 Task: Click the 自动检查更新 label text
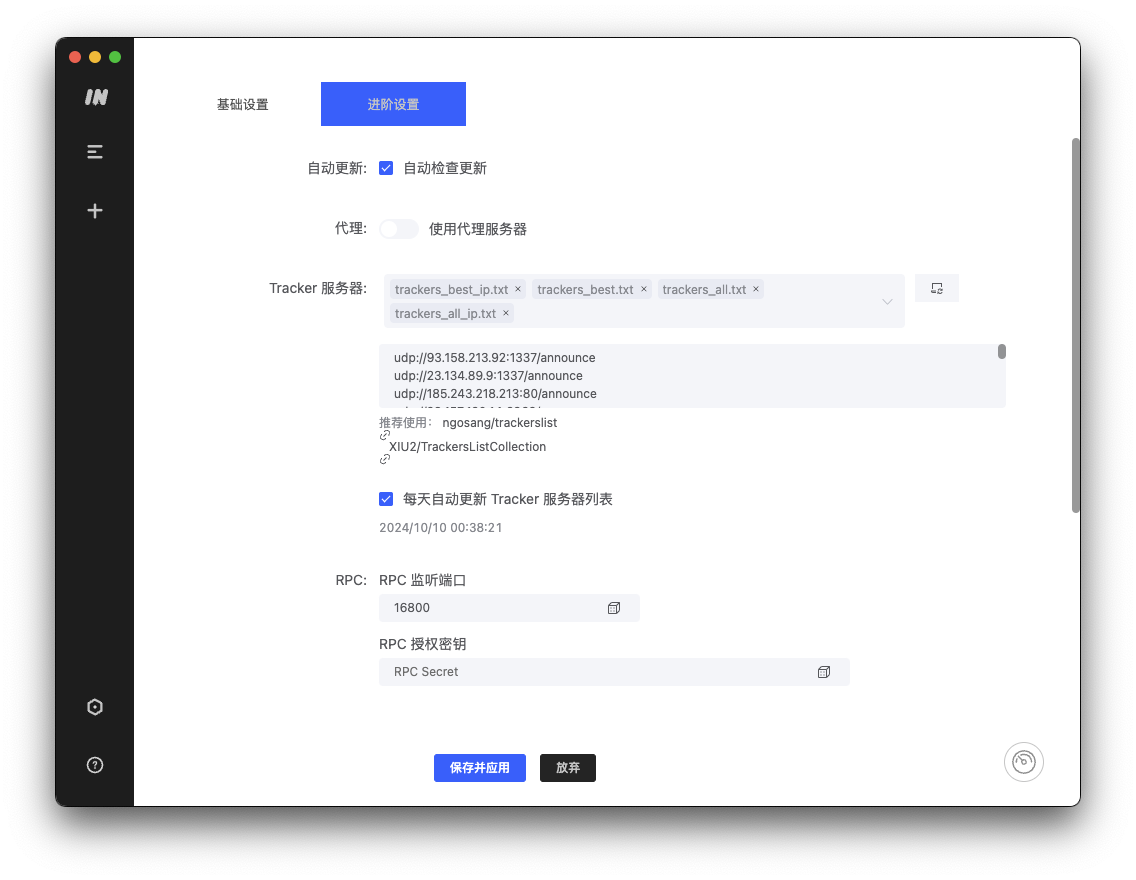(445, 168)
